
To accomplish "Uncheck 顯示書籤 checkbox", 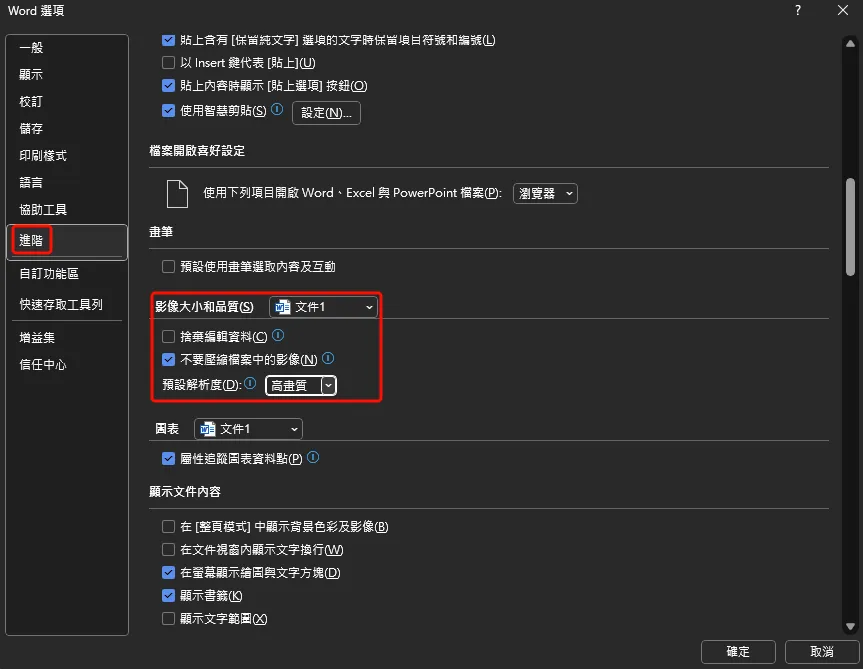I will tap(168, 595).
